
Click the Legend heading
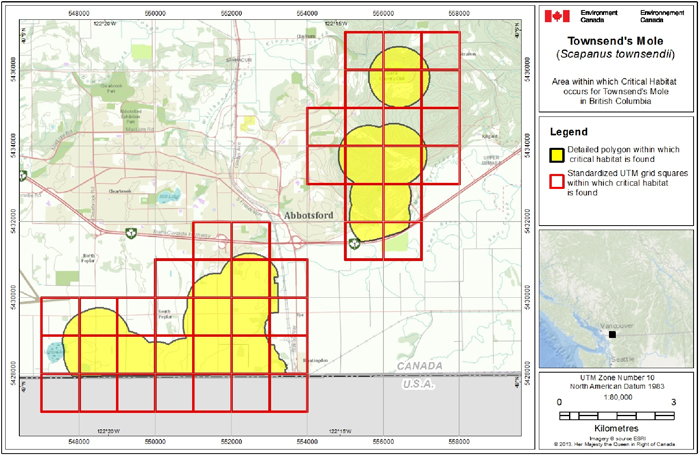point(569,131)
